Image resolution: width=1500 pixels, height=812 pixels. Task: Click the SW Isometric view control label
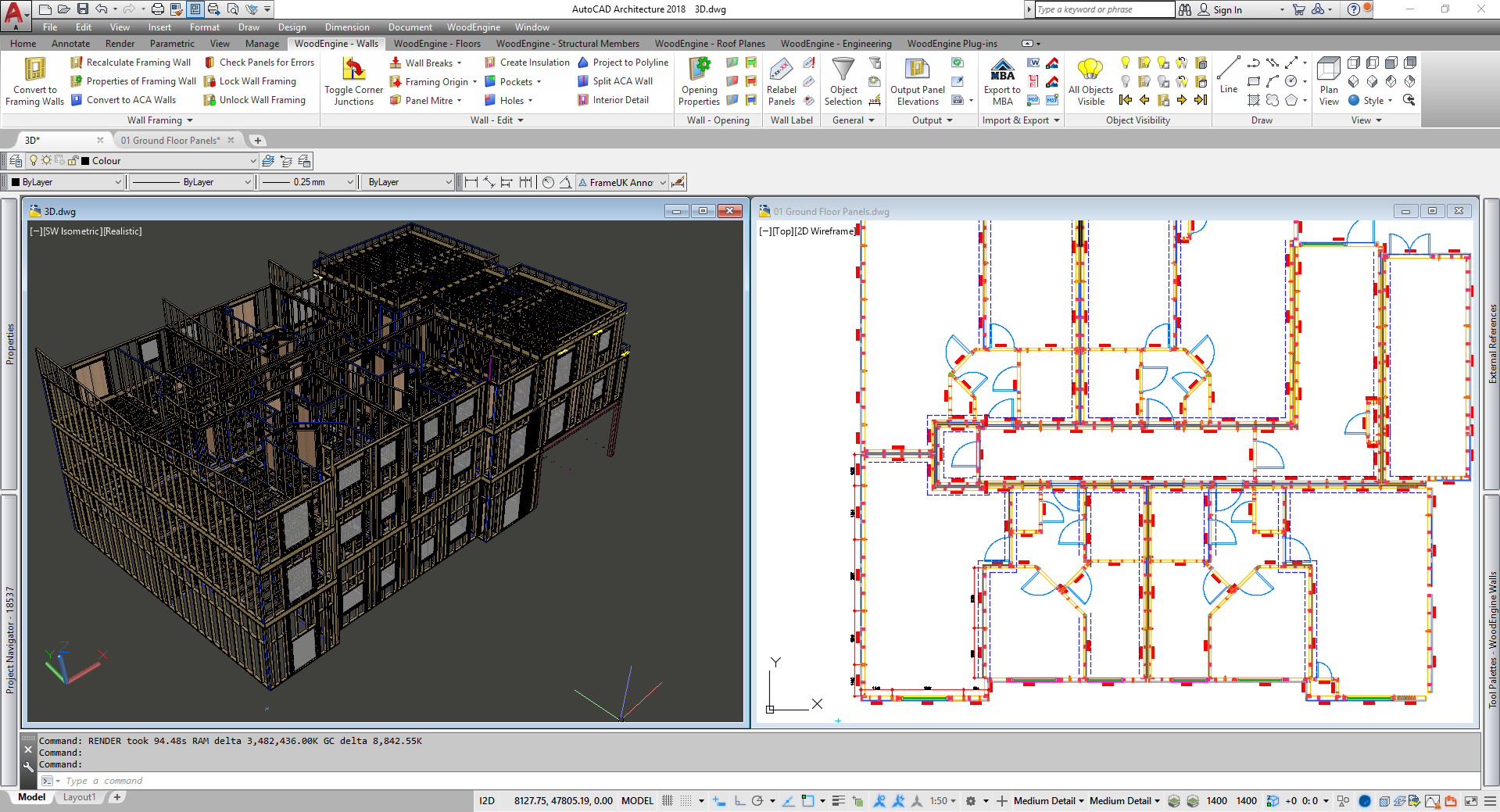click(x=71, y=231)
